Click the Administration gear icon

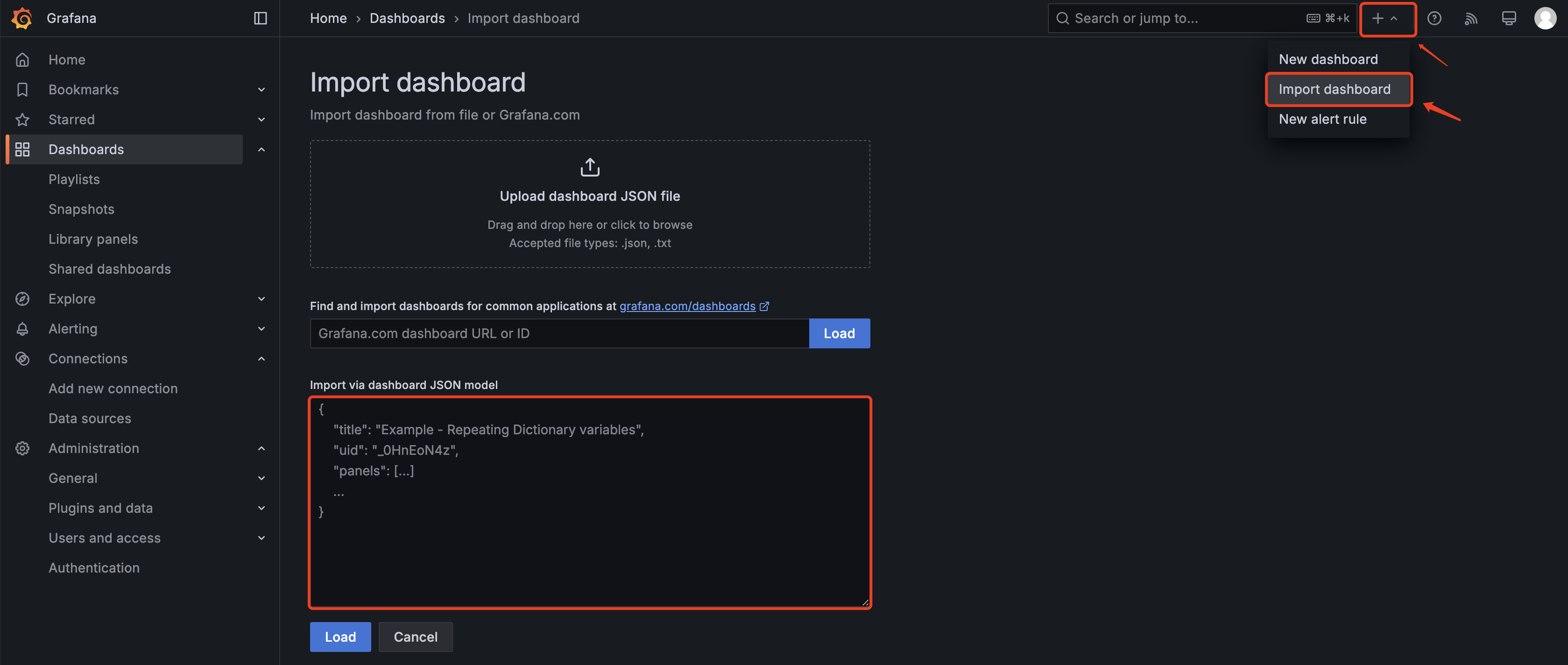pyautogui.click(x=22, y=448)
